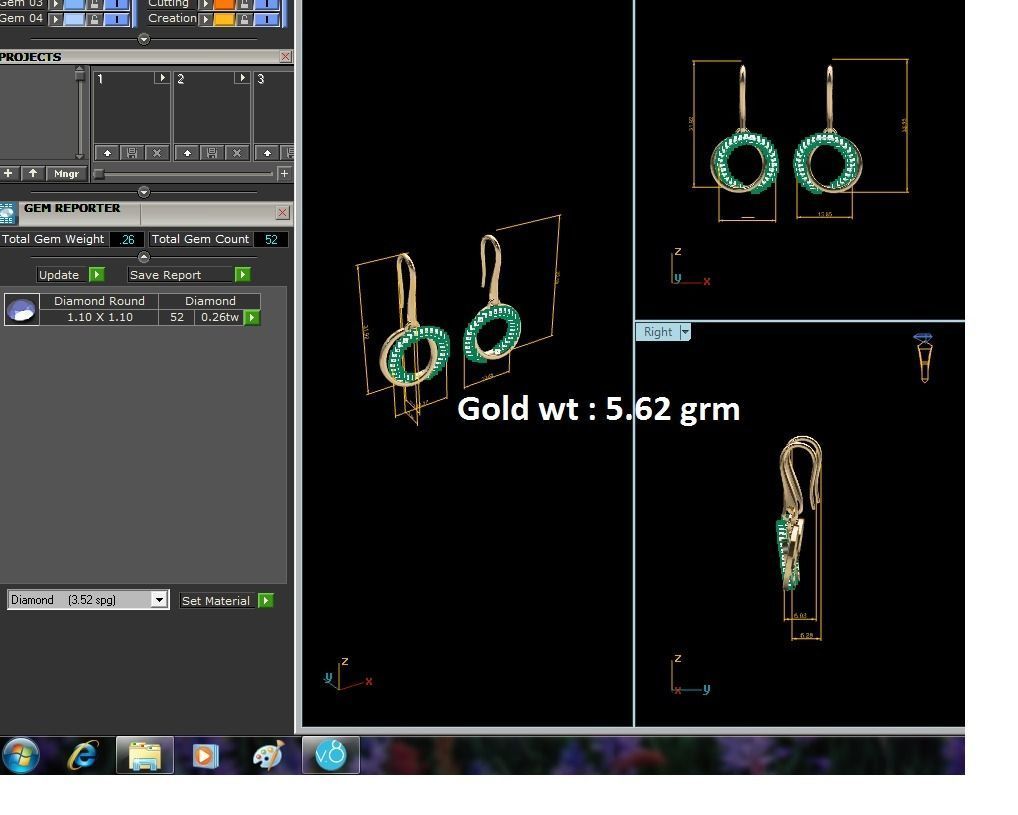Toggle visibility switch of the Creation layer
The width and height of the screenshot is (1018, 815).
(267, 19)
